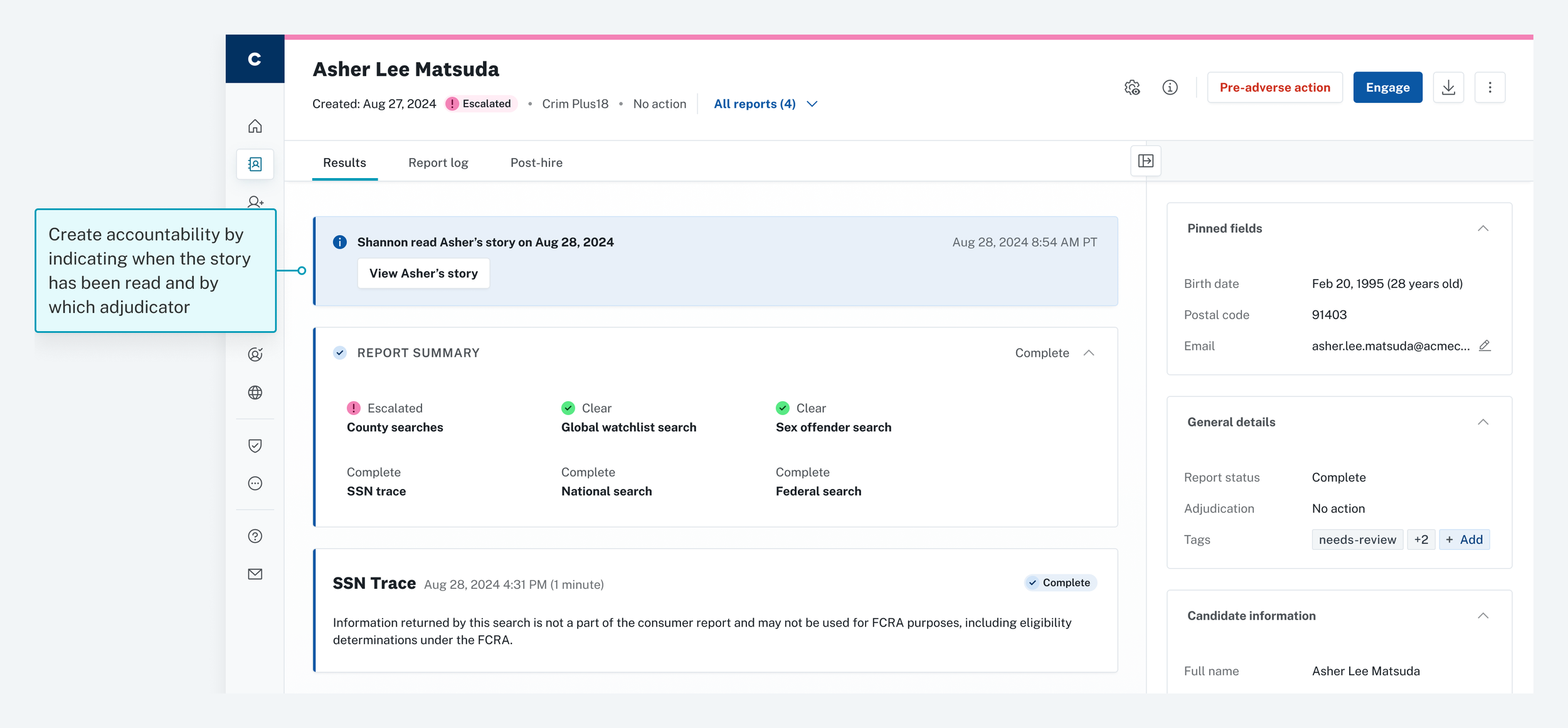Switch to the Report log tab

click(438, 163)
